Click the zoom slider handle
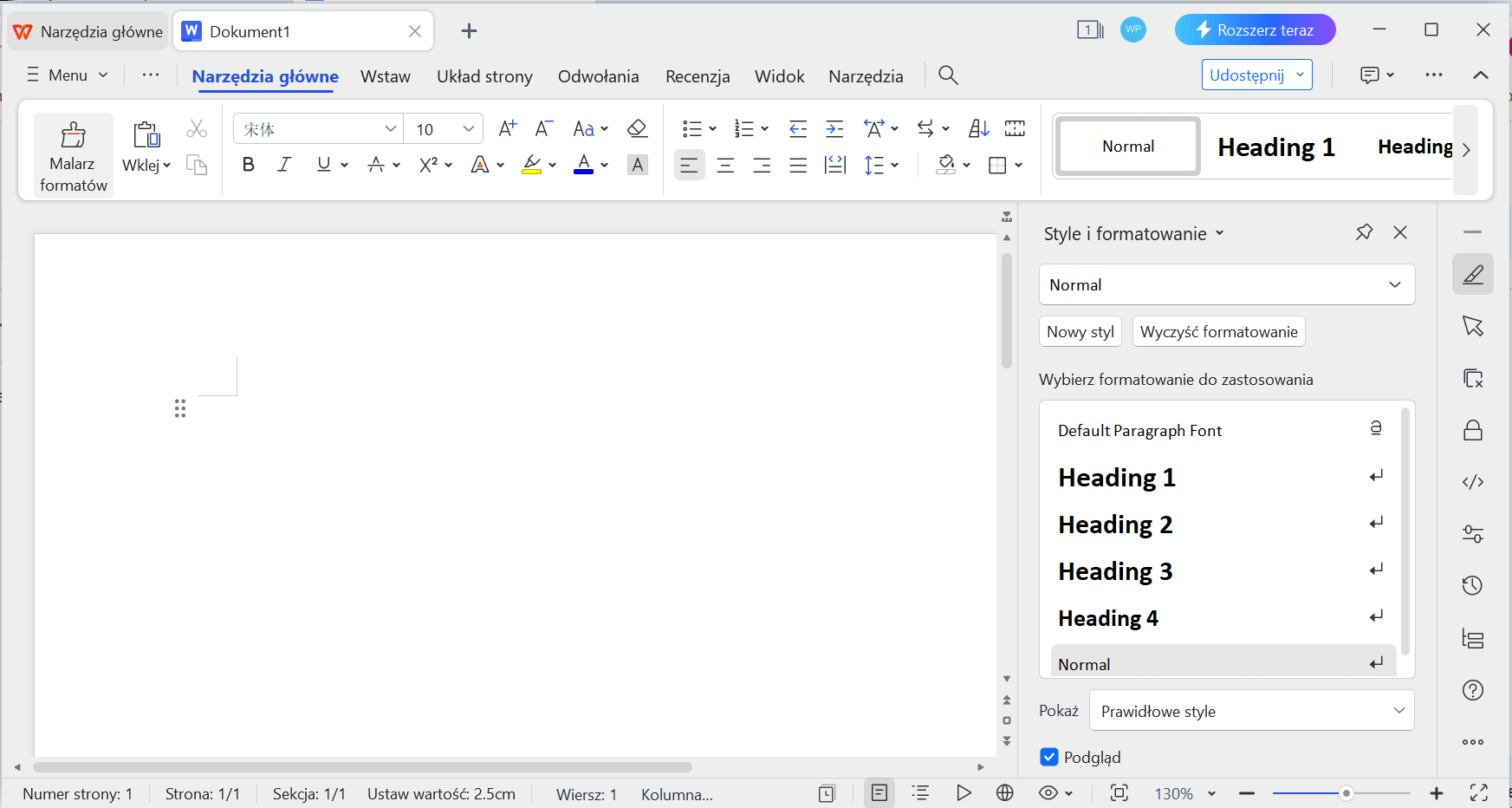1512x808 pixels. pos(1346,793)
